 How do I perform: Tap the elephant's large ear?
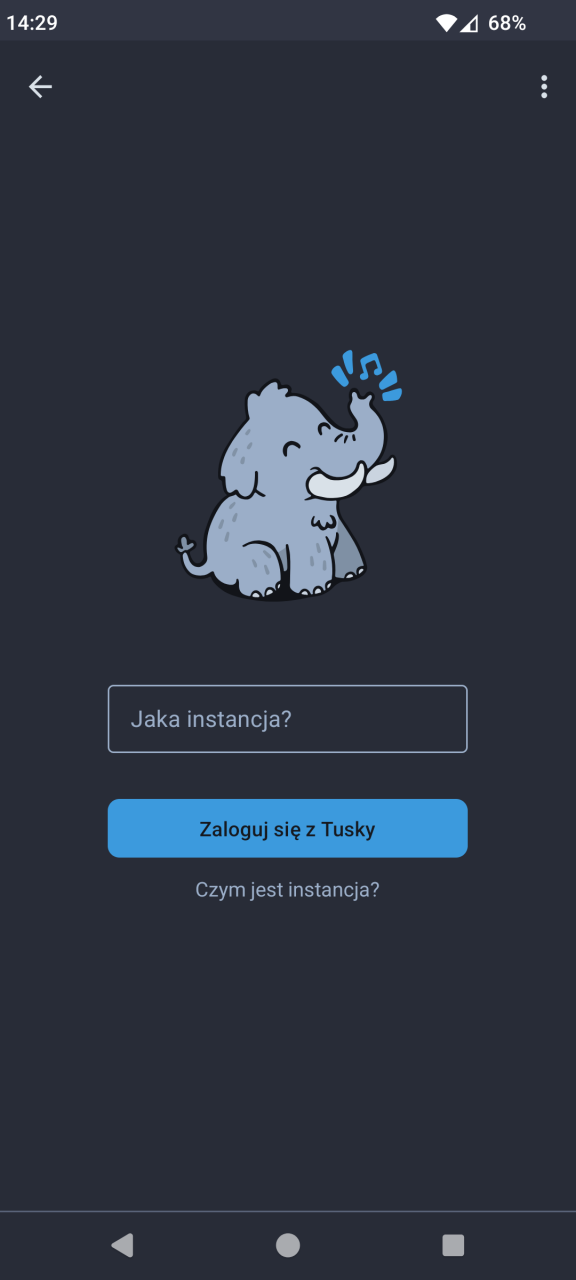(240, 455)
